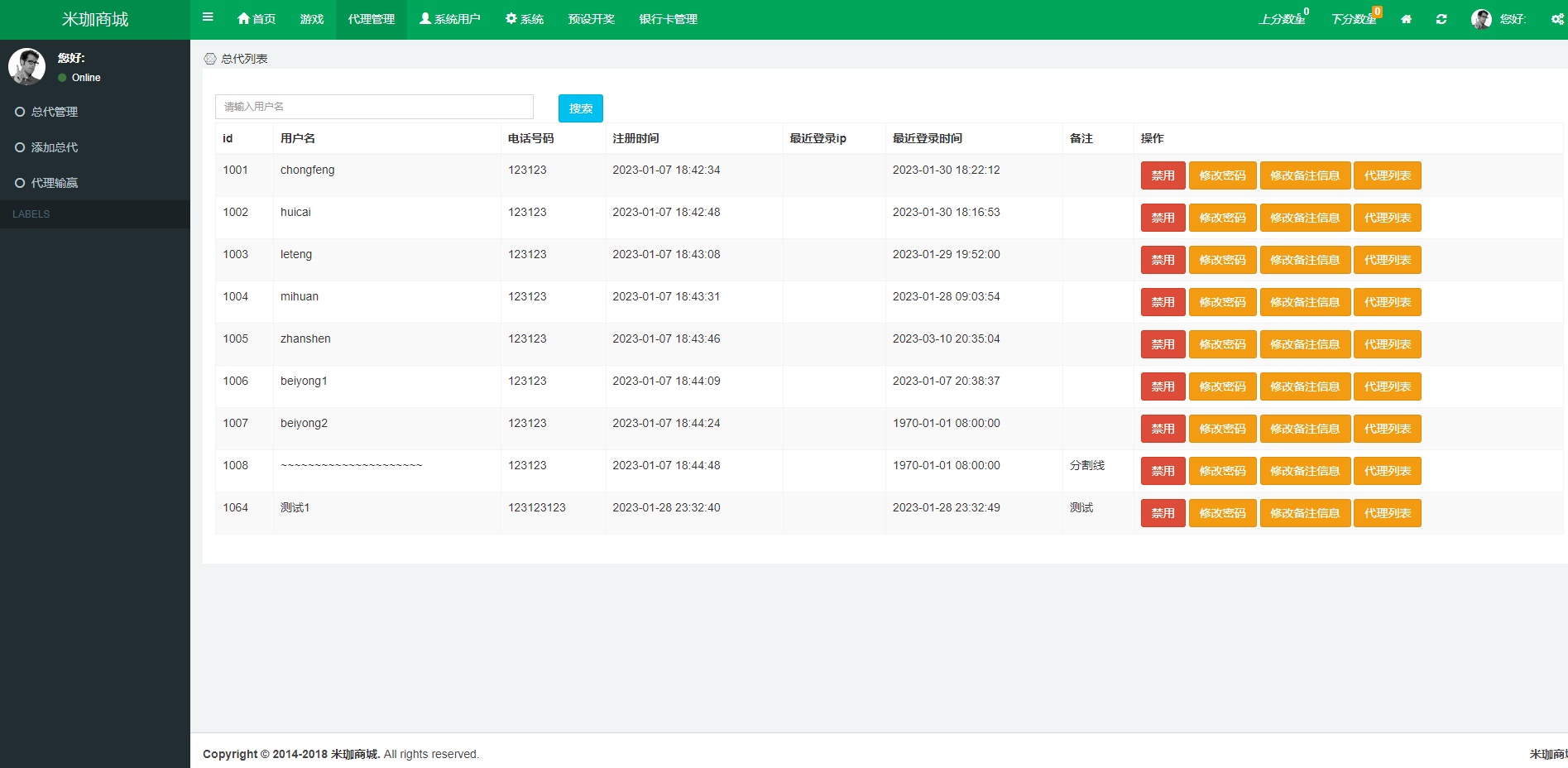
Task: Click the username search input field
Action: tap(374, 107)
